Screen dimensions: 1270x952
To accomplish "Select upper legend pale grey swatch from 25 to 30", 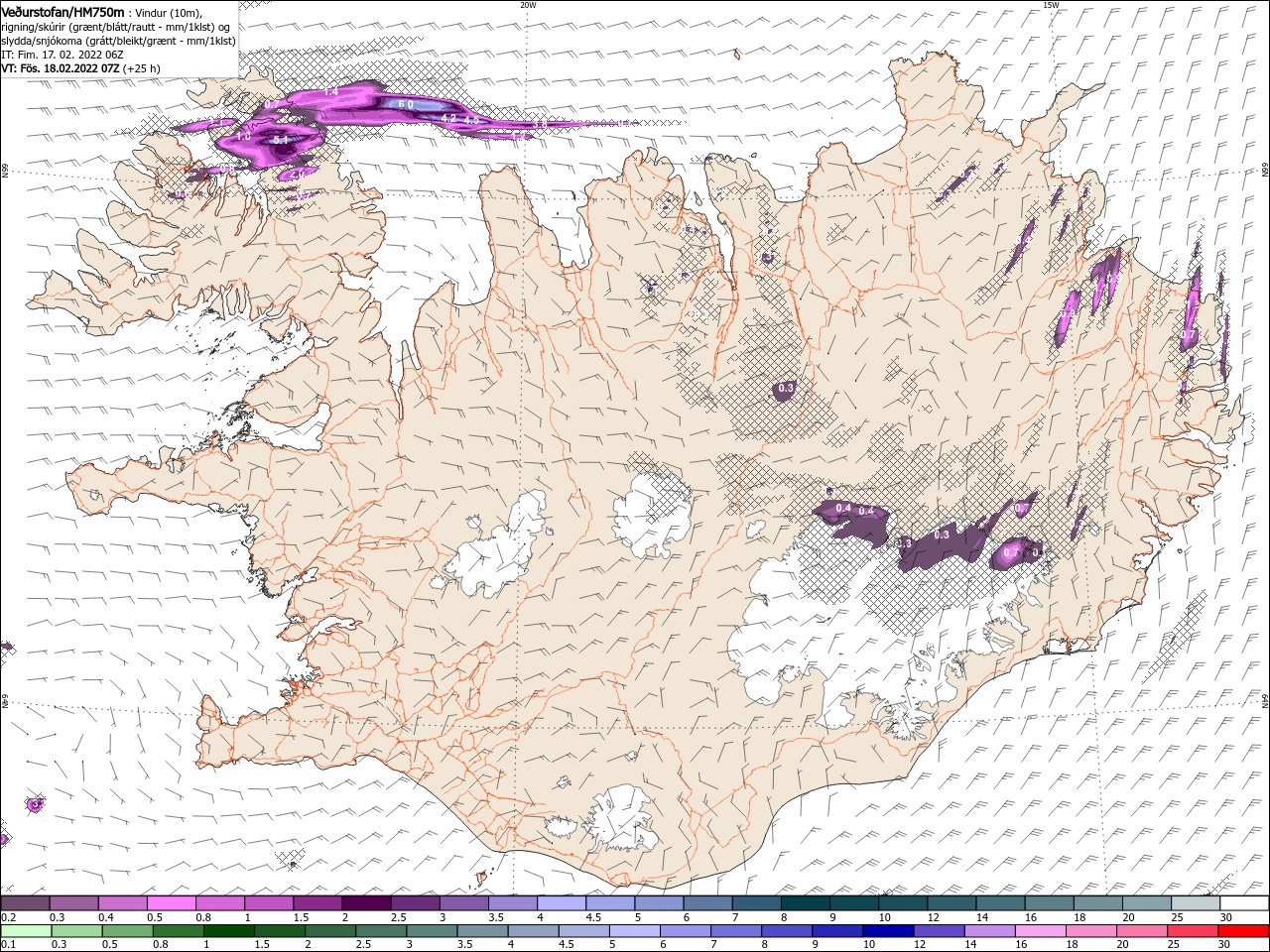I will [1196, 903].
